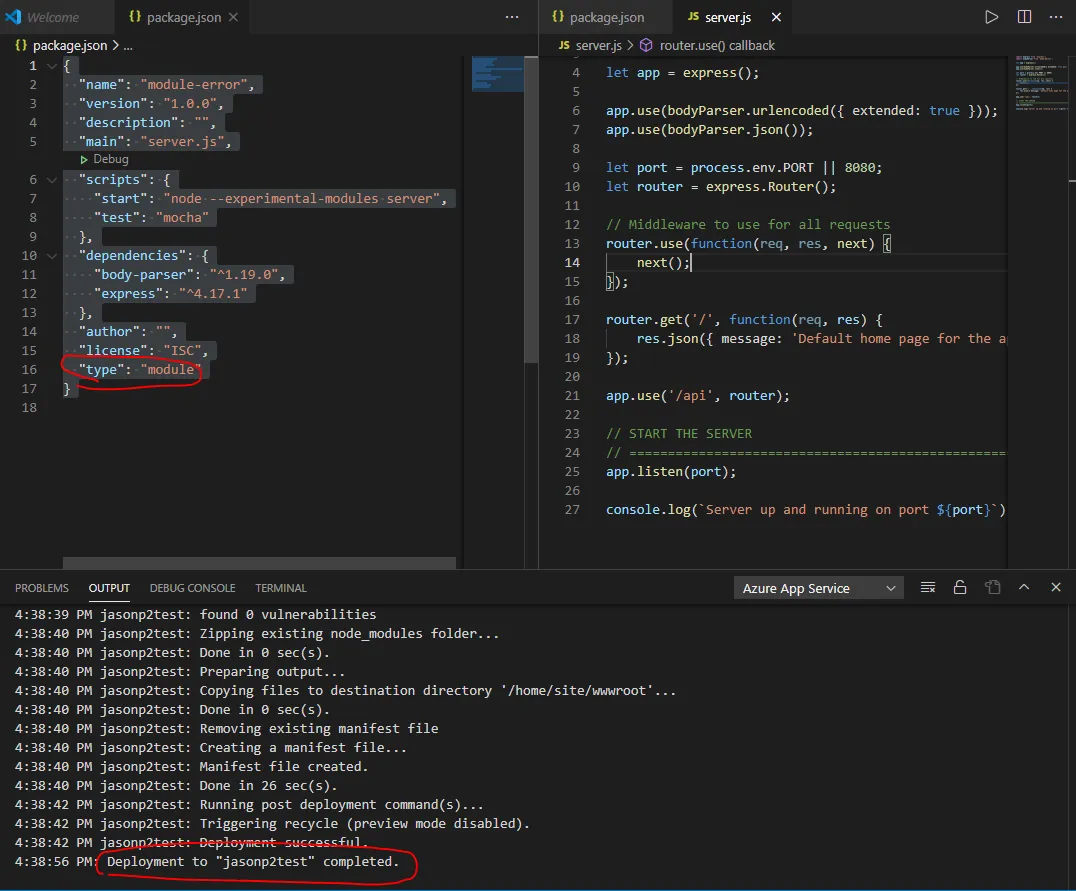Maximize panel with up chevron

coord(1024,587)
